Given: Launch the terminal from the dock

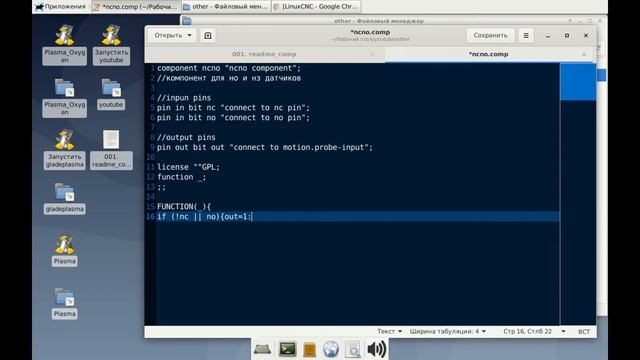Looking at the screenshot, I should coord(287,349).
